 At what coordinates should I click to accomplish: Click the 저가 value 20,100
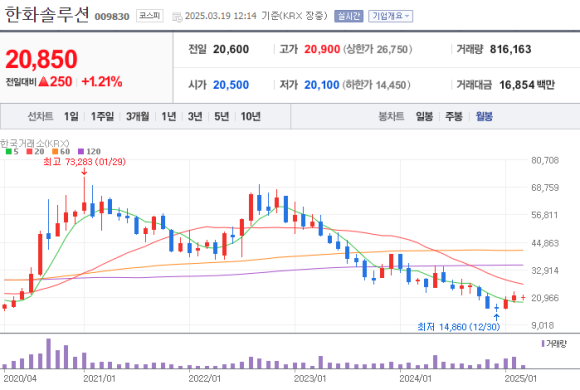coord(321,85)
